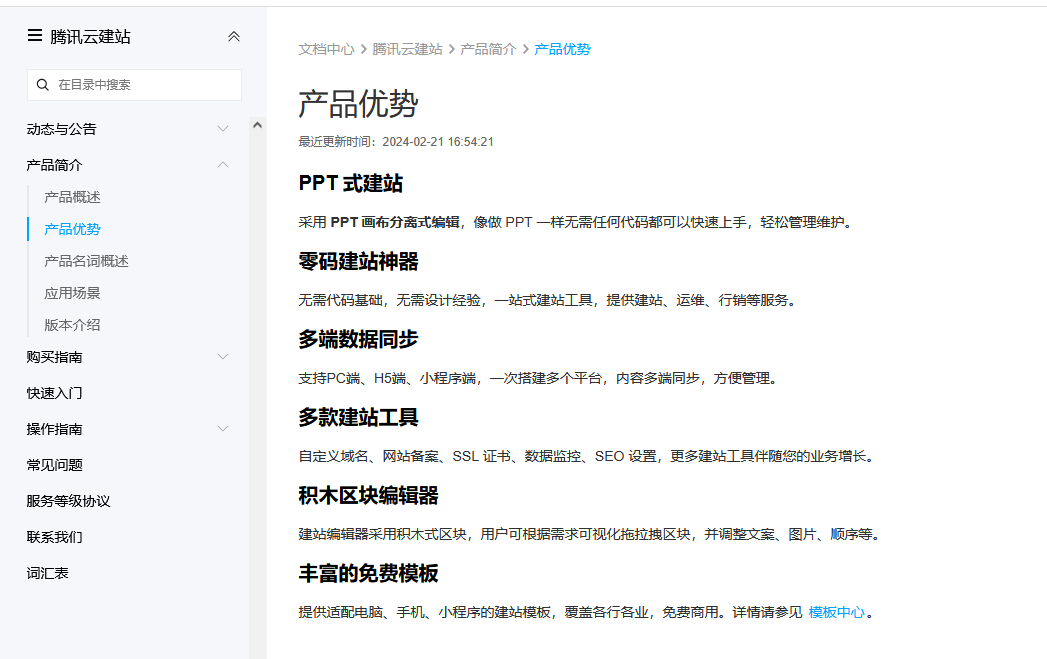The width and height of the screenshot is (1047, 659).
Task: Click the 多端数据同步 heading
Action: (359, 340)
